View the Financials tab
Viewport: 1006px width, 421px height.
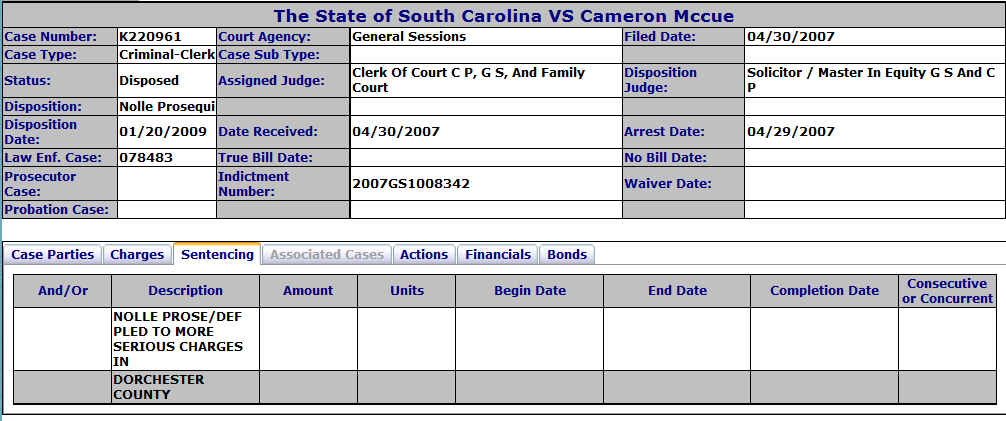(498, 255)
